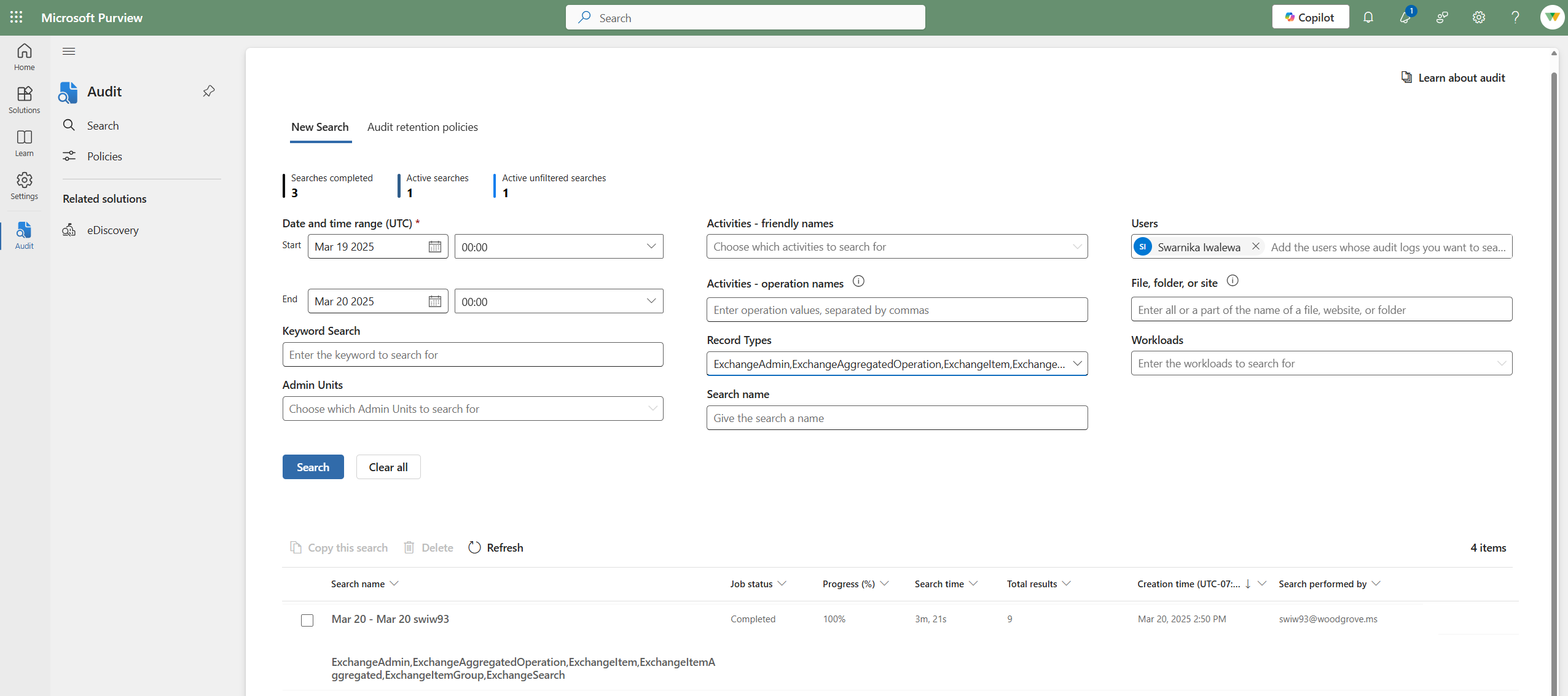Click info icon beside operation names

click(x=858, y=281)
